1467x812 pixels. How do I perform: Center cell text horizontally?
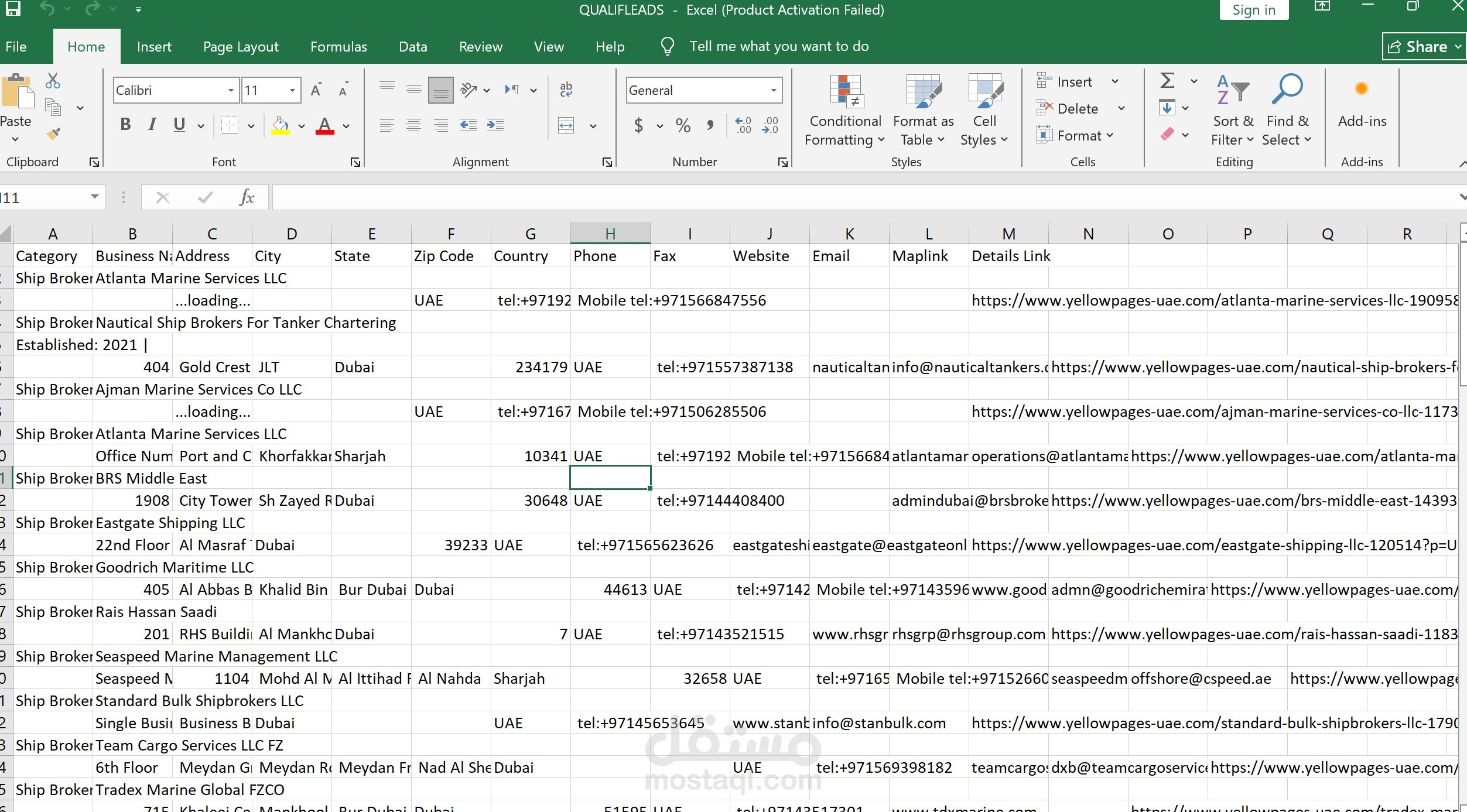click(413, 125)
